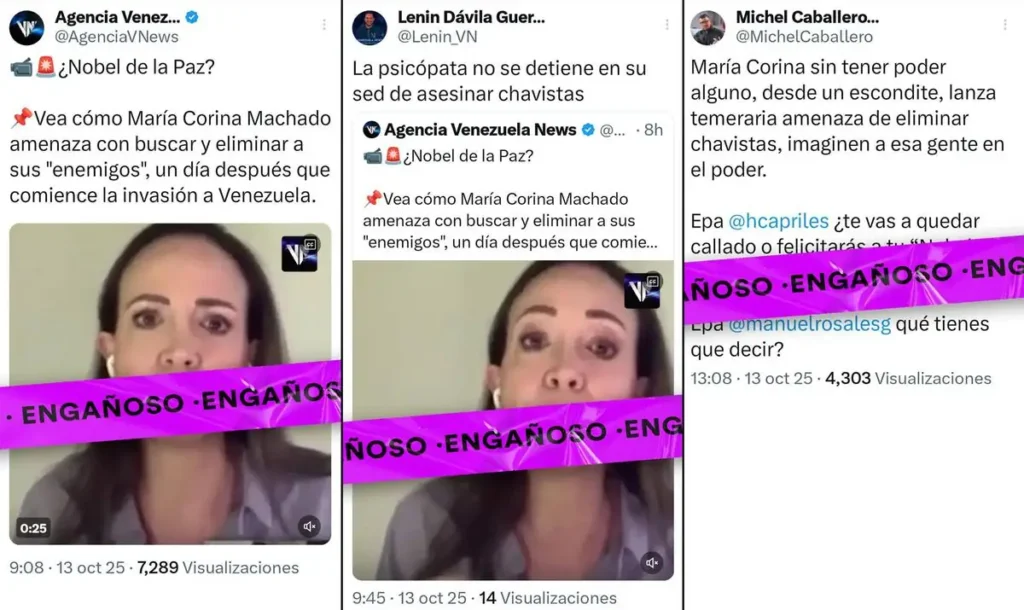Viewport: 1024px width, 610px height.
Task: Click verified badge in quoted Agencia Venezuela News
Action: 588,130
